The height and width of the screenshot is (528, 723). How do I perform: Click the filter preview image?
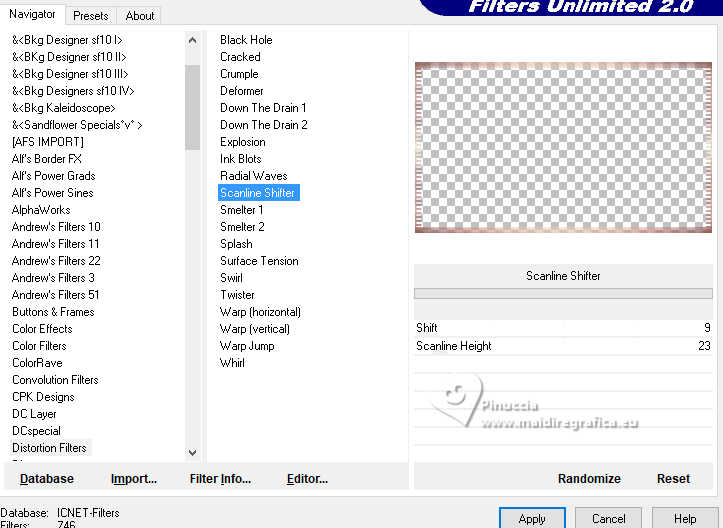pos(563,148)
